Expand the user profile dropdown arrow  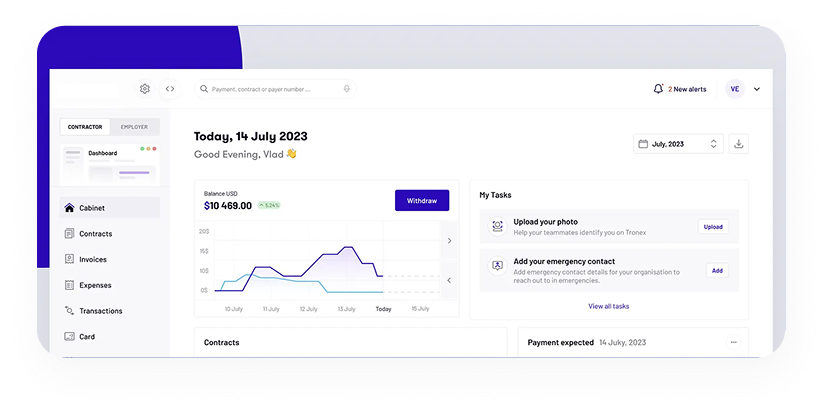(757, 89)
